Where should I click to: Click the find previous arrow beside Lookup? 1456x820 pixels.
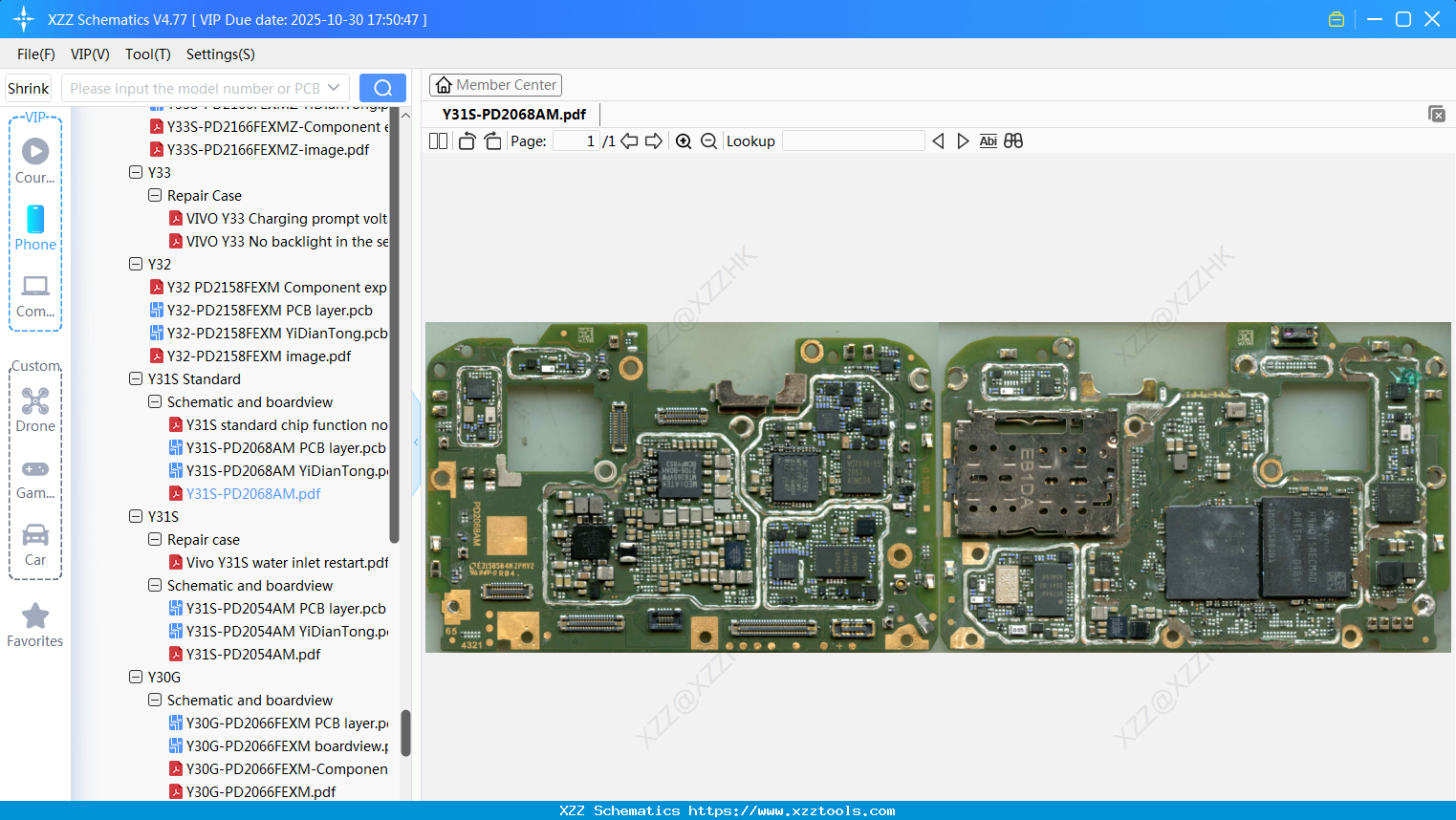(x=937, y=140)
